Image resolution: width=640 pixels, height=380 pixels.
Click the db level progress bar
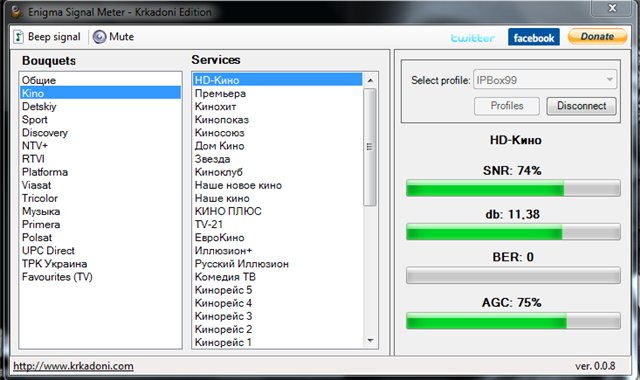point(513,231)
